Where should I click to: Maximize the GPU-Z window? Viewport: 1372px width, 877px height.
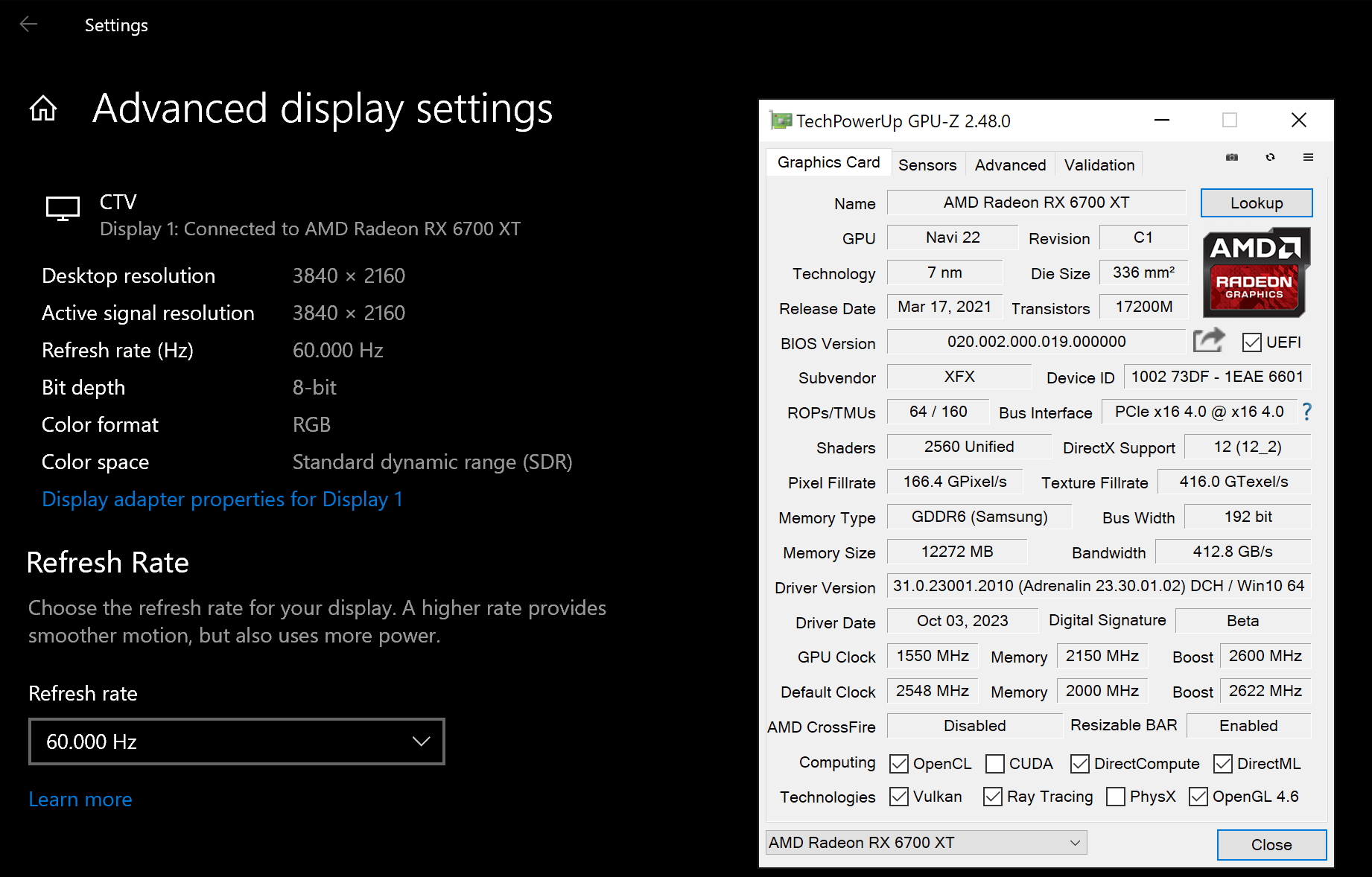pos(1230,120)
